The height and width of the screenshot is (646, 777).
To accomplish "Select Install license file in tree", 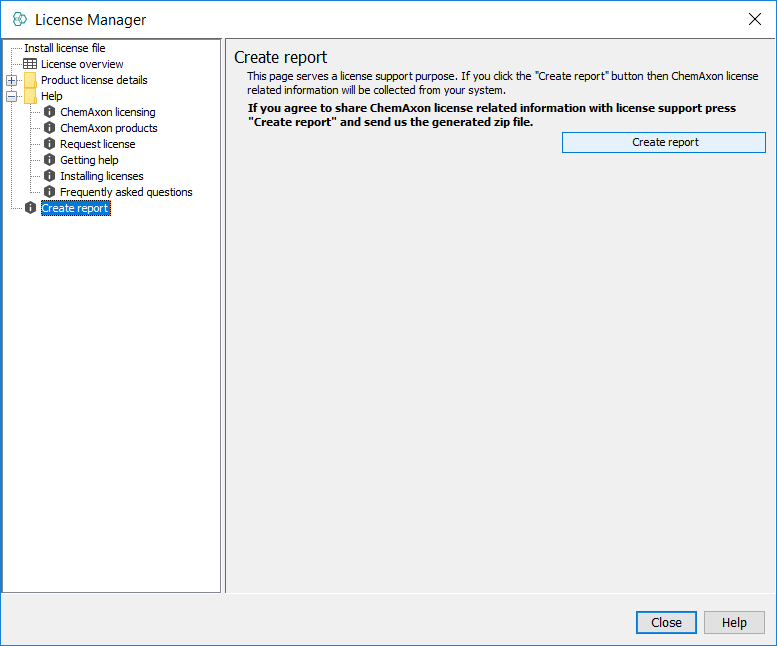I will click(64, 48).
